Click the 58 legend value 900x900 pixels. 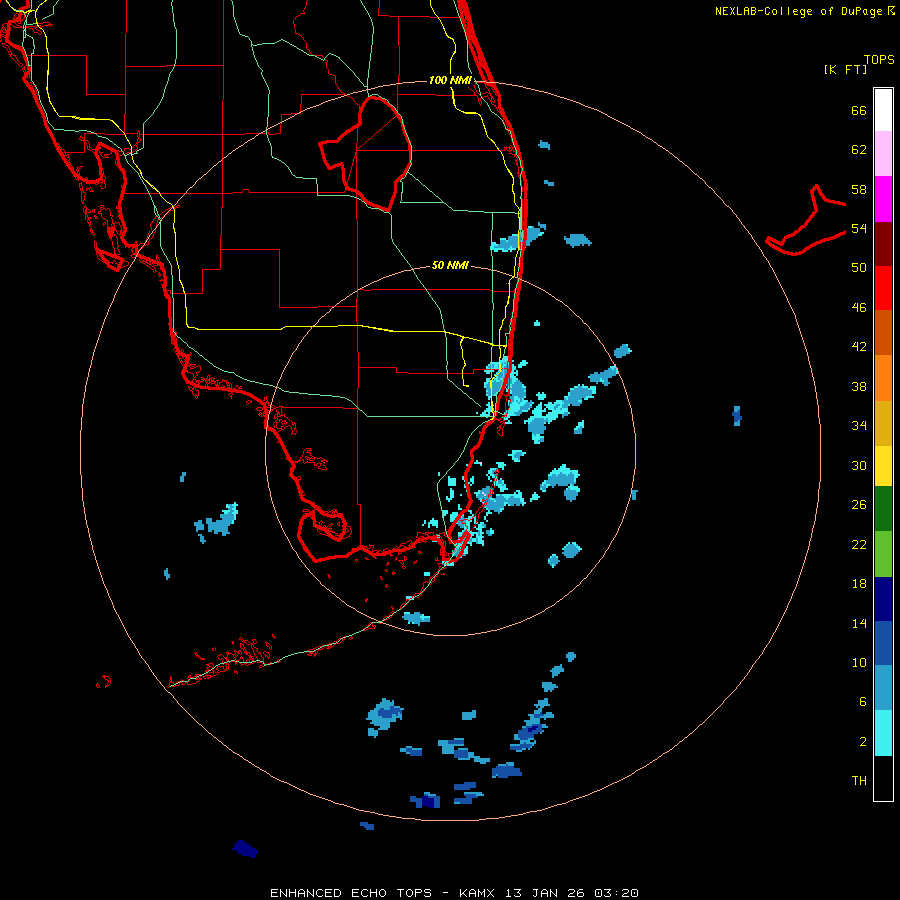pyautogui.click(x=859, y=189)
